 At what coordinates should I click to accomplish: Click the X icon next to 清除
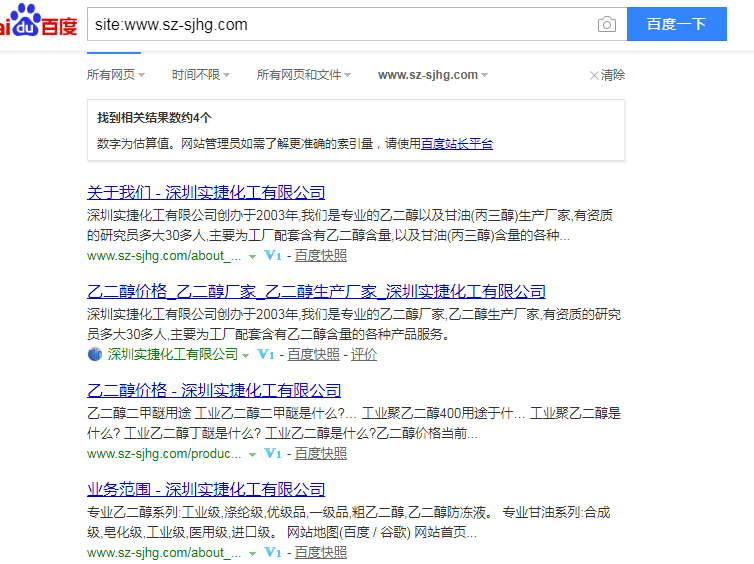(594, 75)
